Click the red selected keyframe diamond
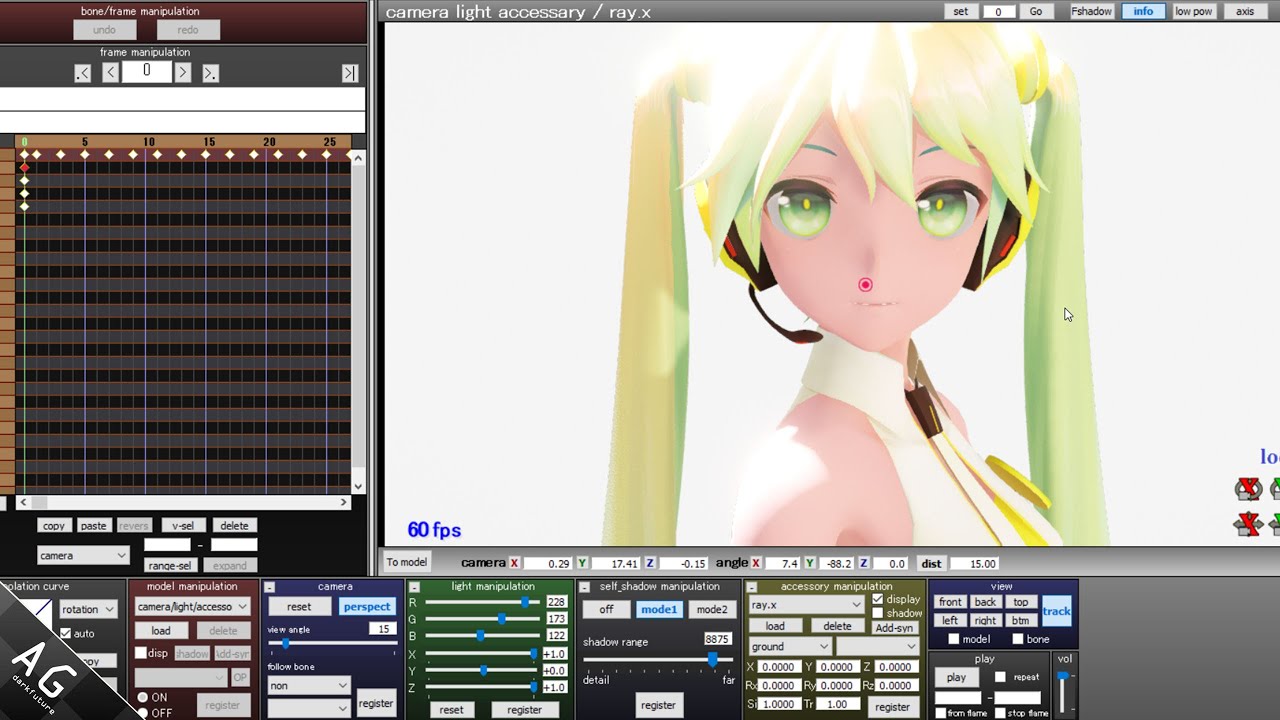The image size is (1280, 720). (x=25, y=167)
